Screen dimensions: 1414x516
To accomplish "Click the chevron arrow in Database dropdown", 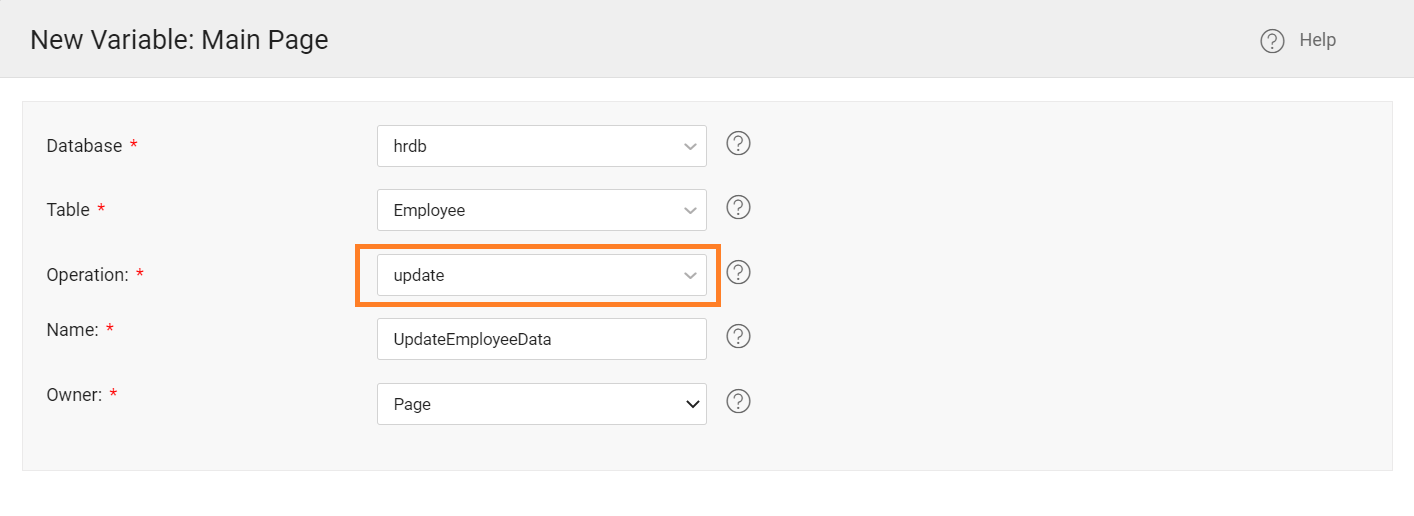I will click(x=690, y=146).
